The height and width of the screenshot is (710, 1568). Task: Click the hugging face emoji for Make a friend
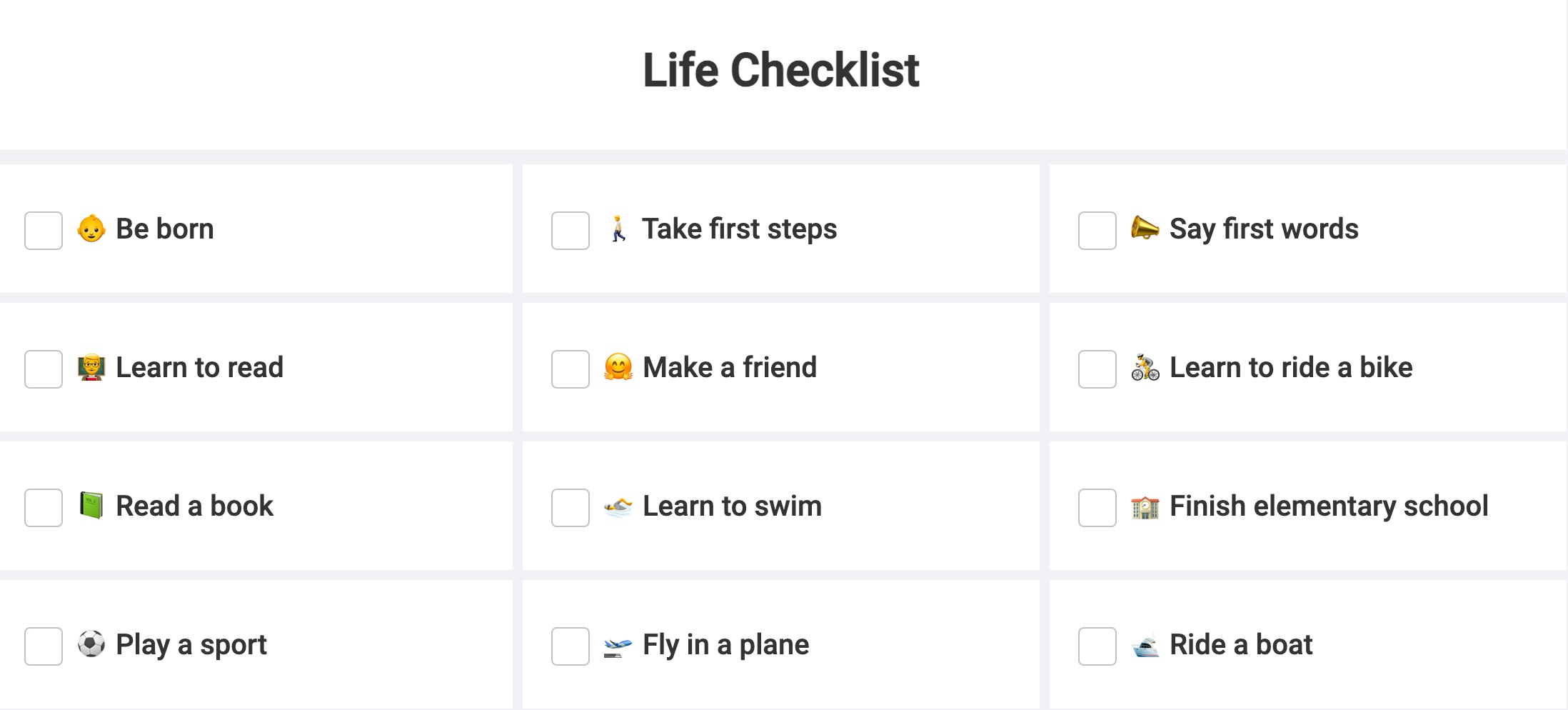[618, 368]
